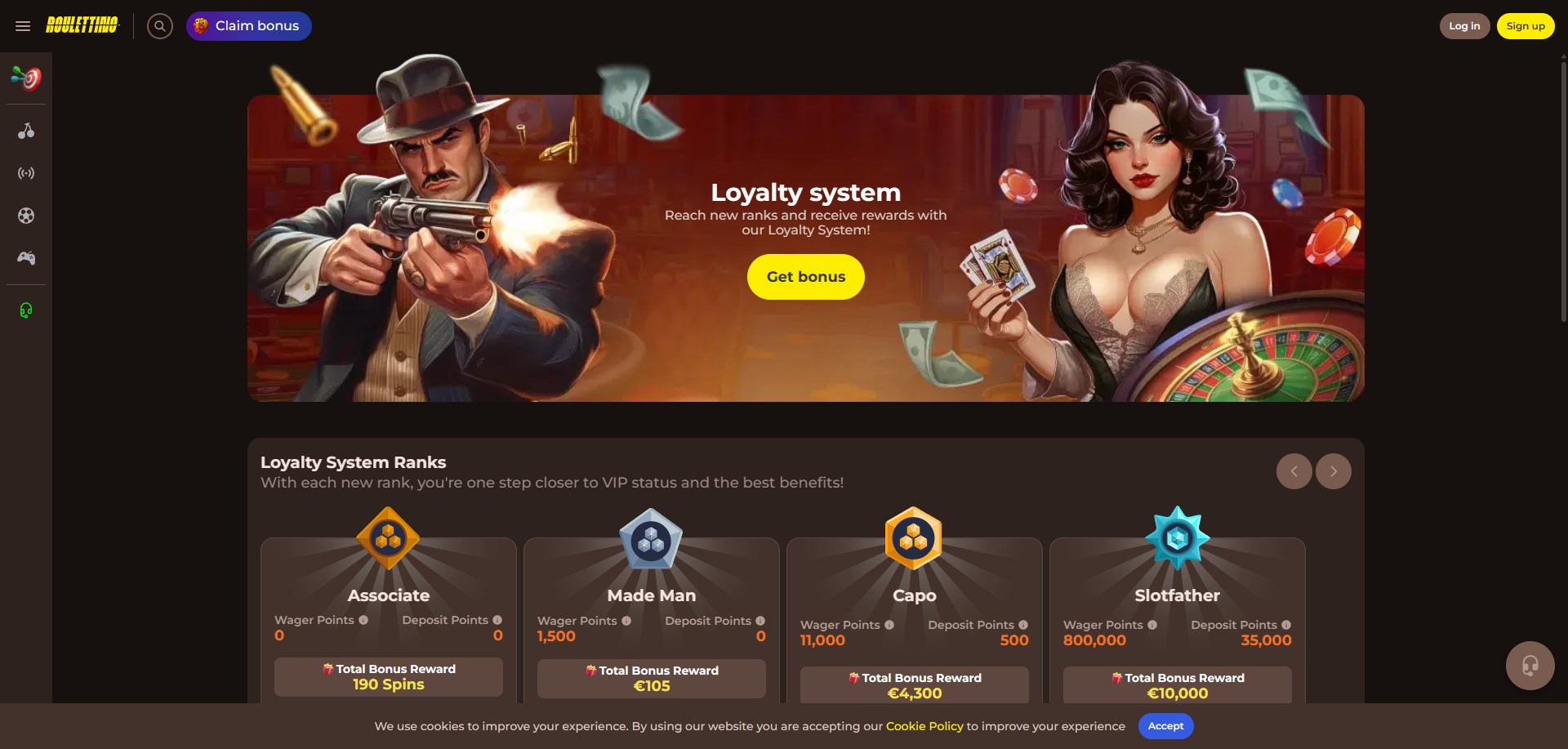The width and height of the screenshot is (1568, 749).
Task: Open the hamburger menu
Action: 23,26
